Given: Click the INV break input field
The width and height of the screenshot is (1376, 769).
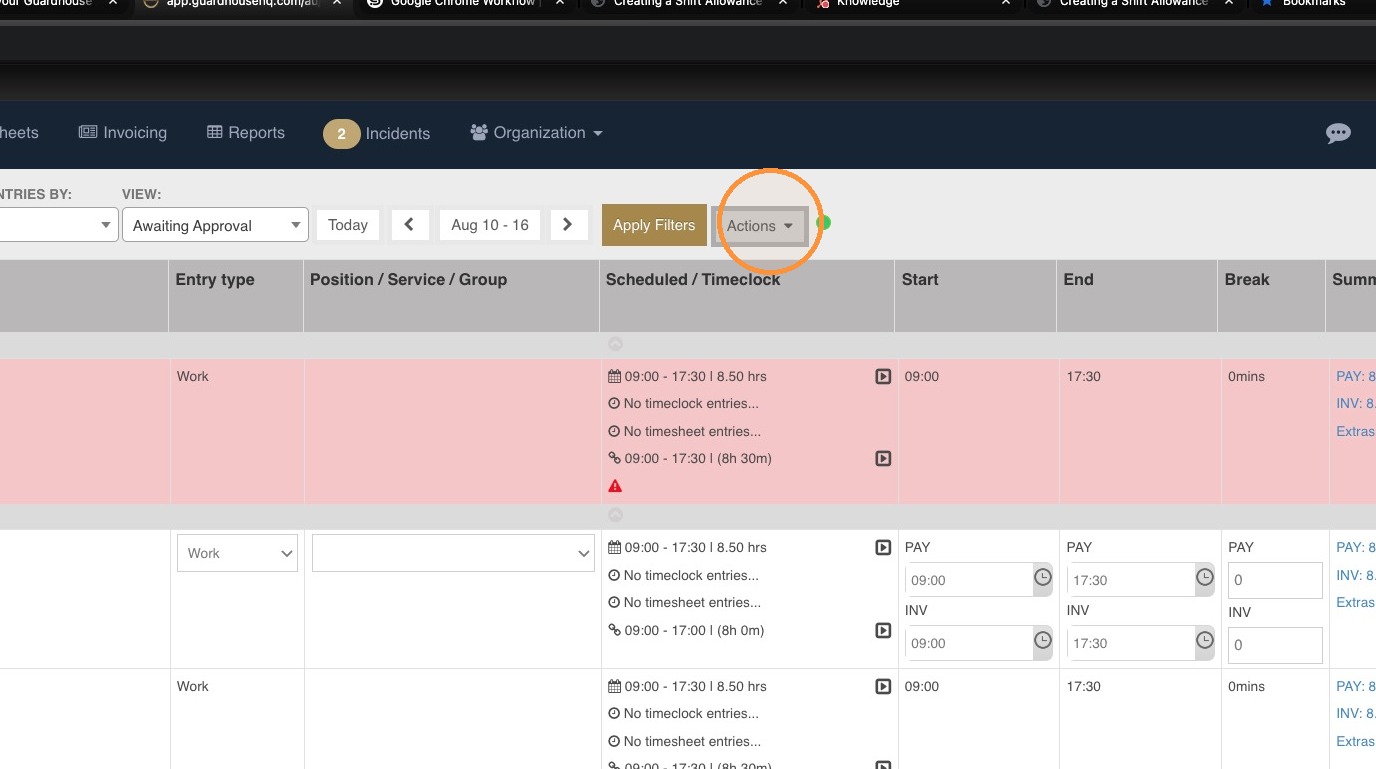Looking at the screenshot, I should point(1275,645).
